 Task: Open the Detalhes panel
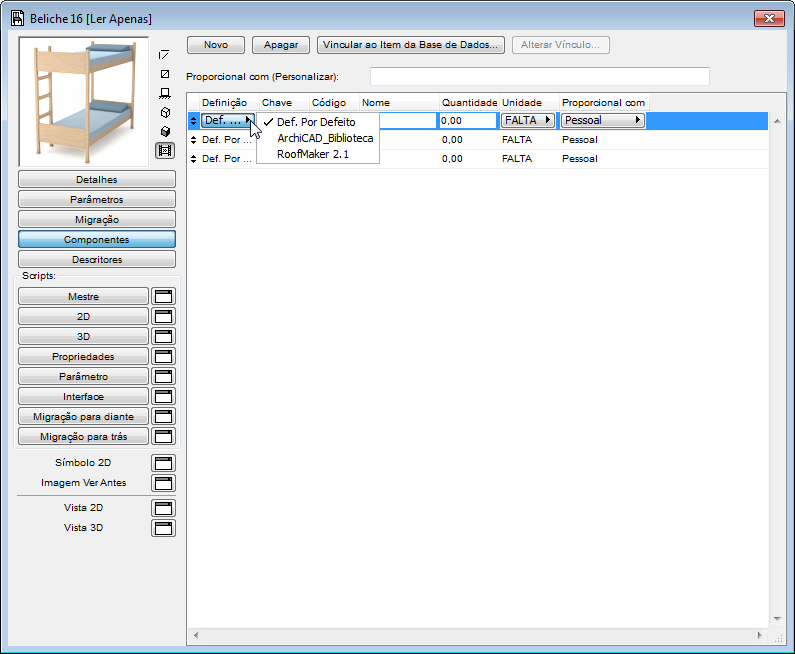pyautogui.click(x=97, y=179)
